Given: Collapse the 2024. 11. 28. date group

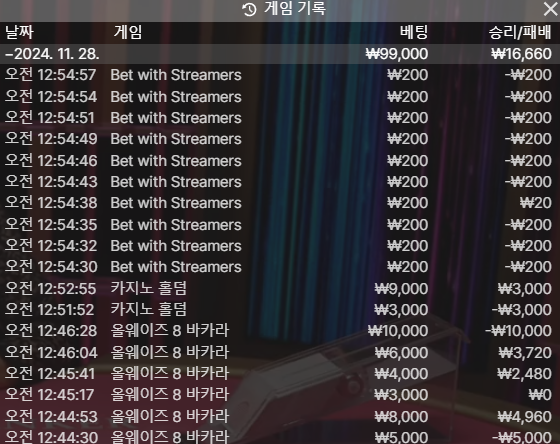Looking at the screenshot, I should coord(280,54).
